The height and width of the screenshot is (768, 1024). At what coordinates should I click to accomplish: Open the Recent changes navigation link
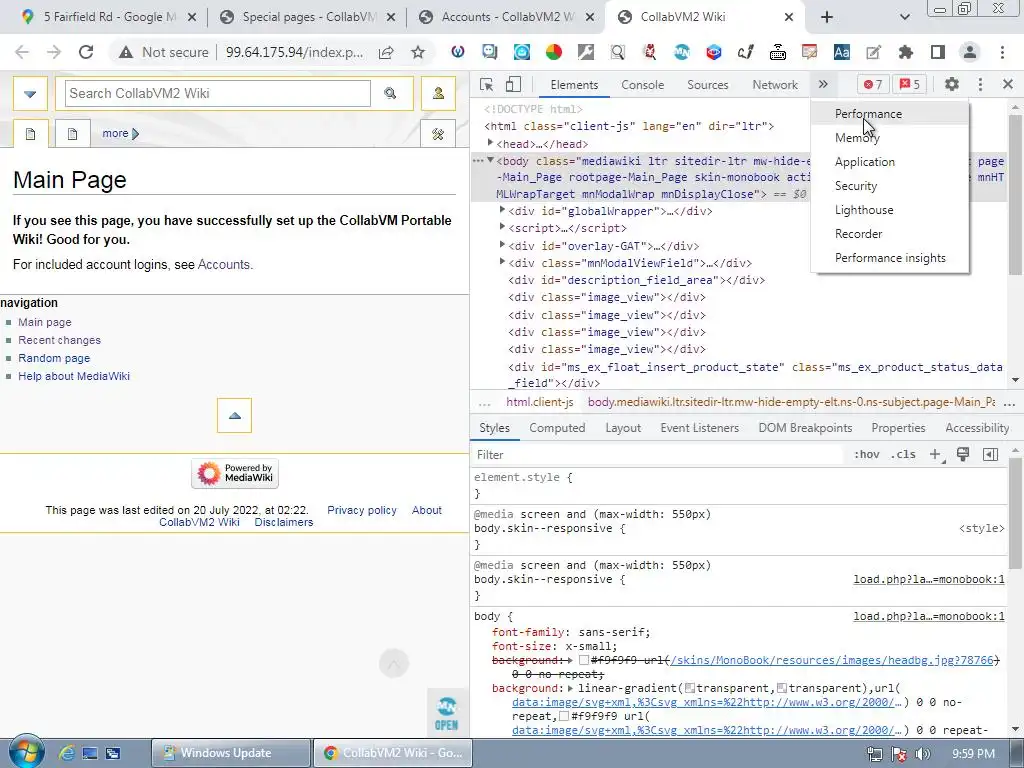tap(59, 340)
